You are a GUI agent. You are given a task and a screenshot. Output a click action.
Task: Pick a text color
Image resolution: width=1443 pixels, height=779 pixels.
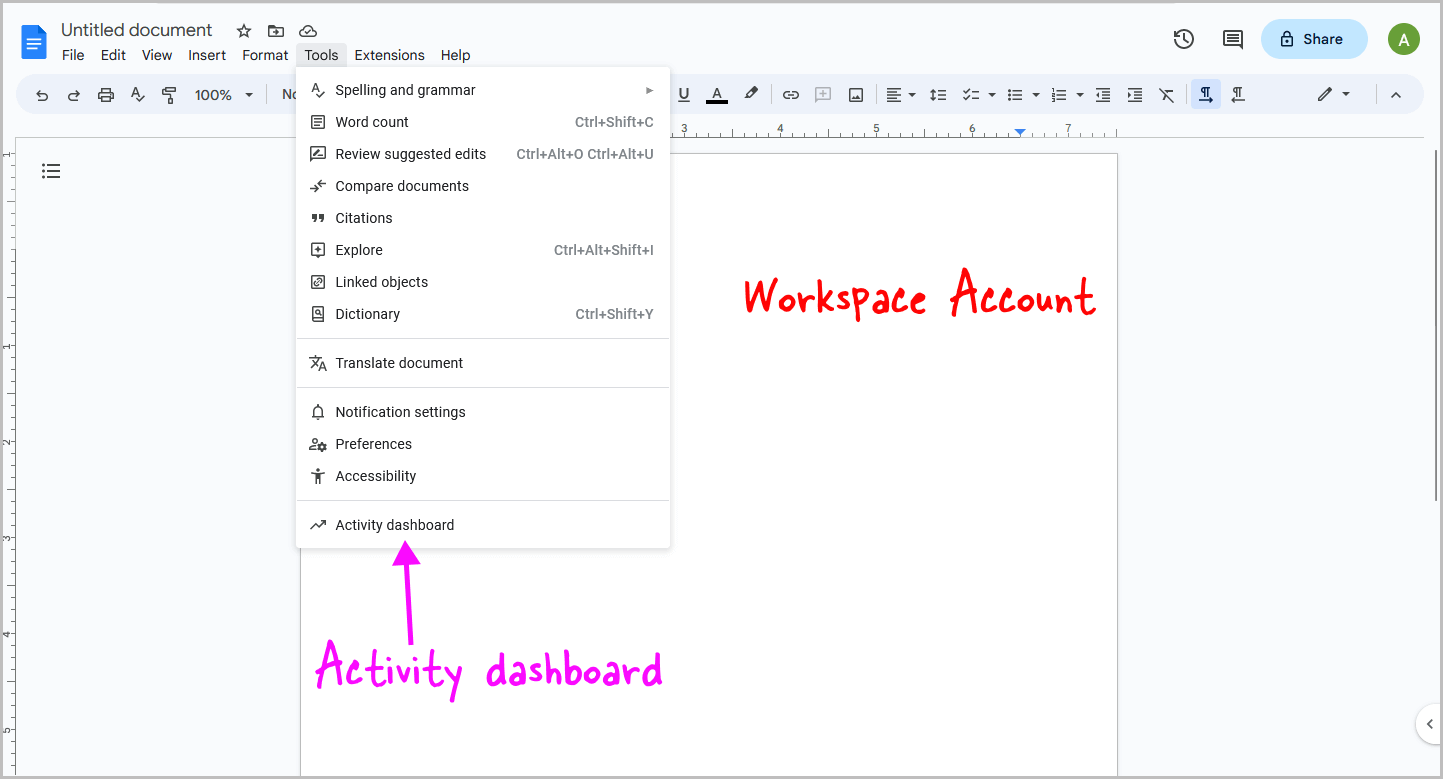click(716, 94)
